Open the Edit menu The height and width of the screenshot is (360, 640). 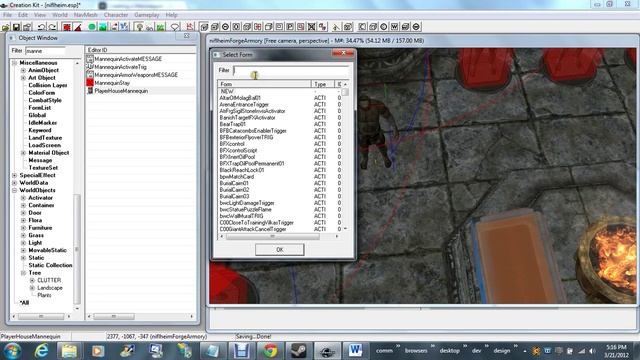click(x=23, y=15)
